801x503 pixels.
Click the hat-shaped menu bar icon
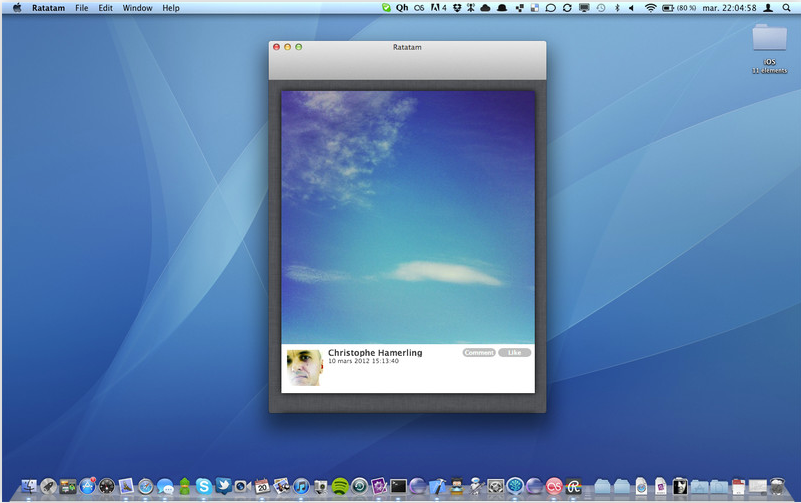502,8
